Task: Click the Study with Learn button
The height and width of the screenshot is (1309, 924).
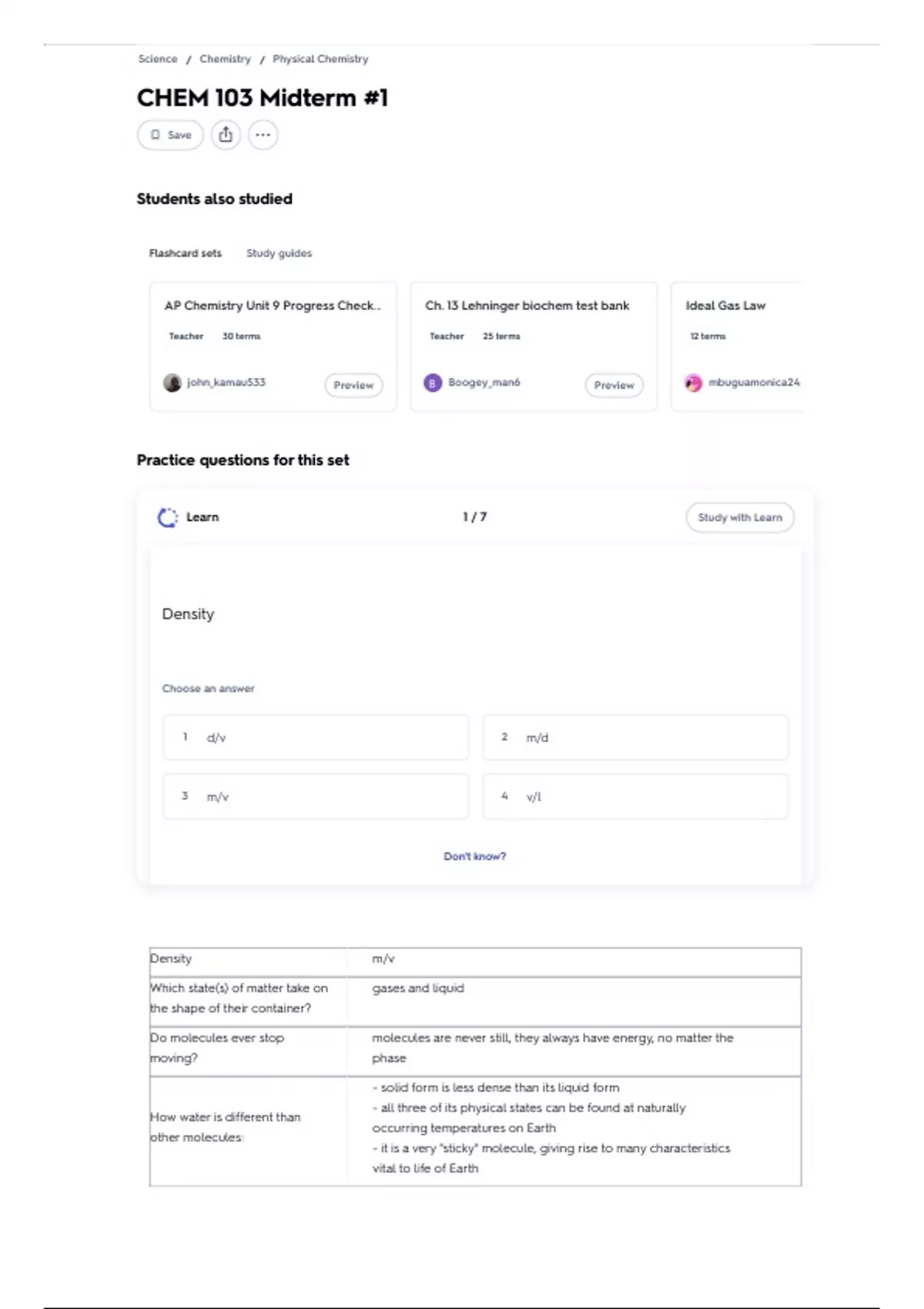Action: click(739, 517)
